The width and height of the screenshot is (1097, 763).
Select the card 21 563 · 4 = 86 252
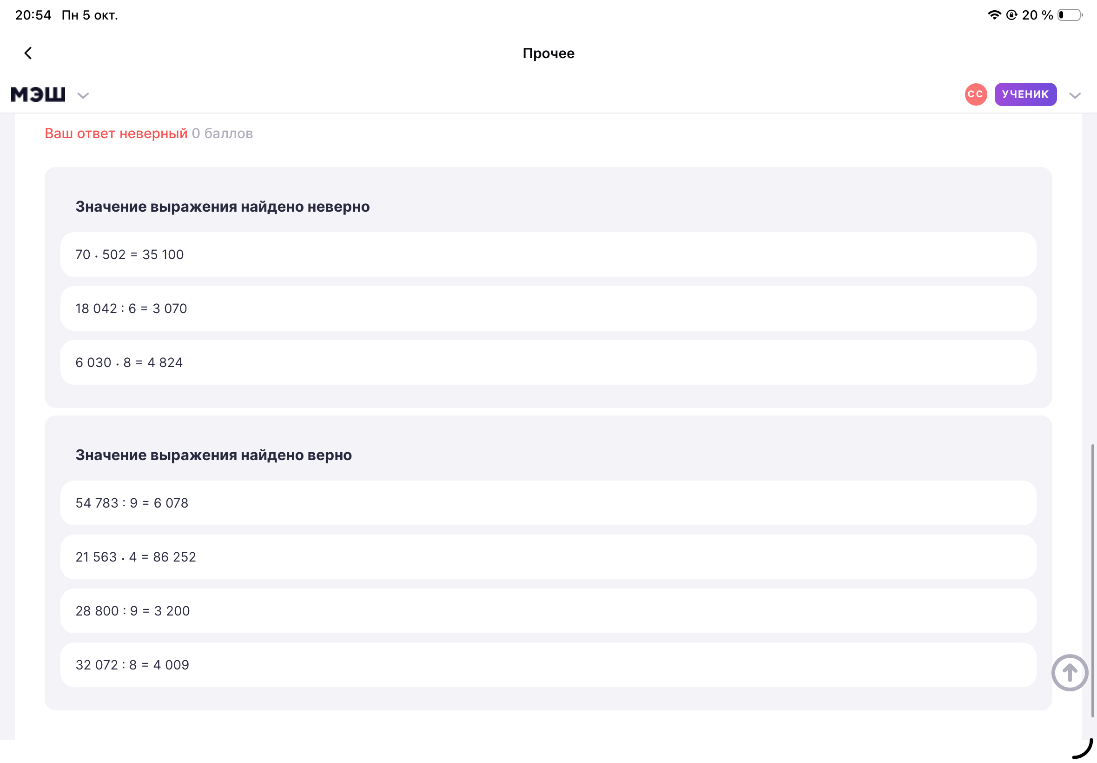[x=548, y=557]
